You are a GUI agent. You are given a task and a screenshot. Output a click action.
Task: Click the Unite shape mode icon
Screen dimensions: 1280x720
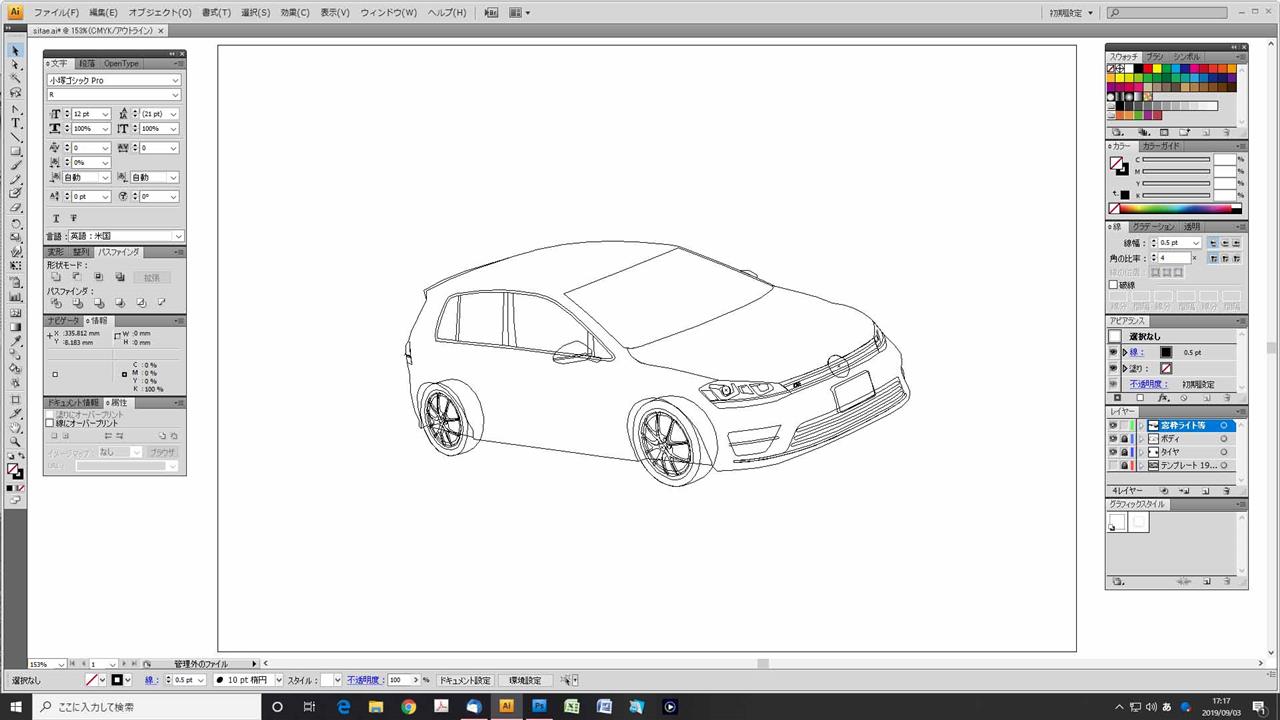[x=56, y=277]
